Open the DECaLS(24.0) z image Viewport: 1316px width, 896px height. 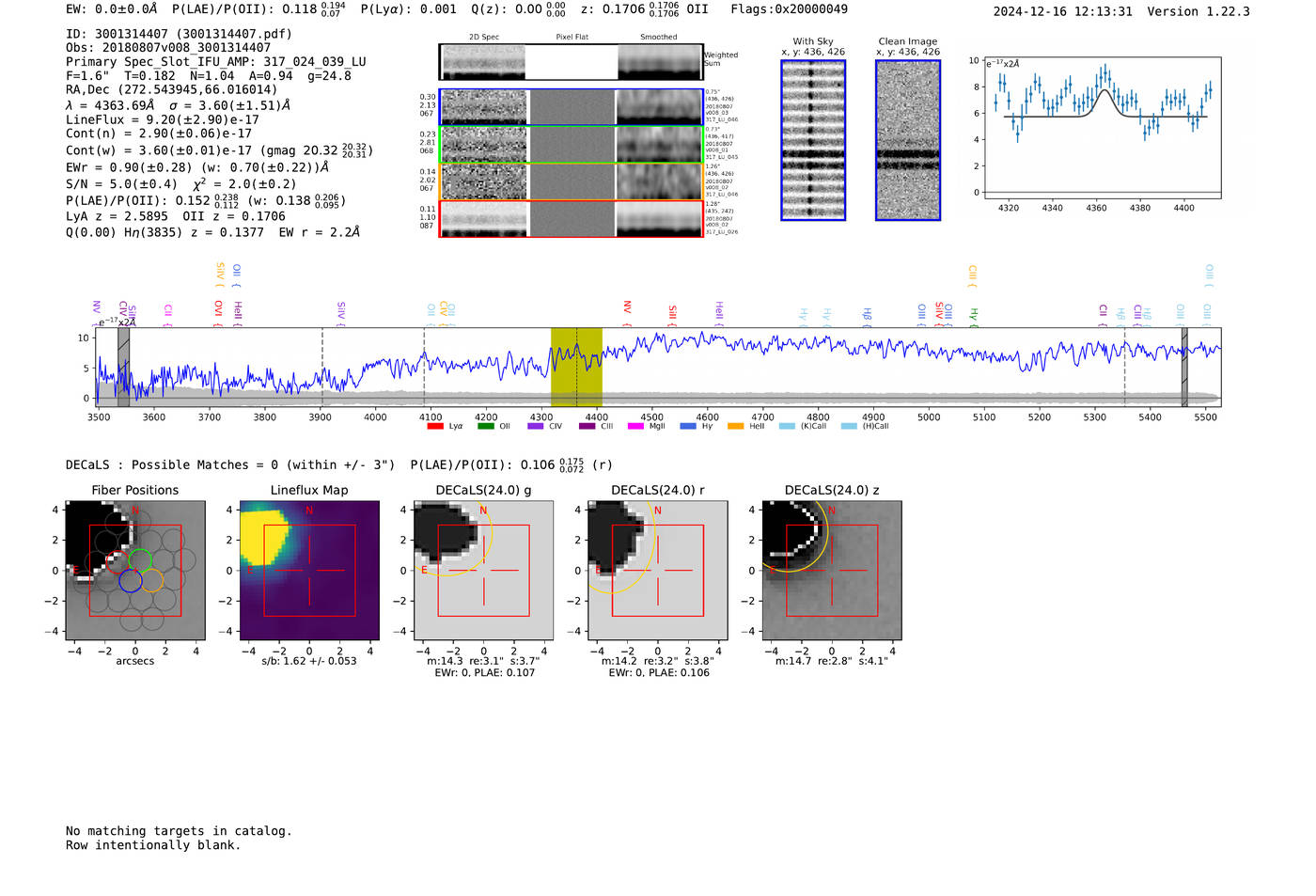(832, 570)
